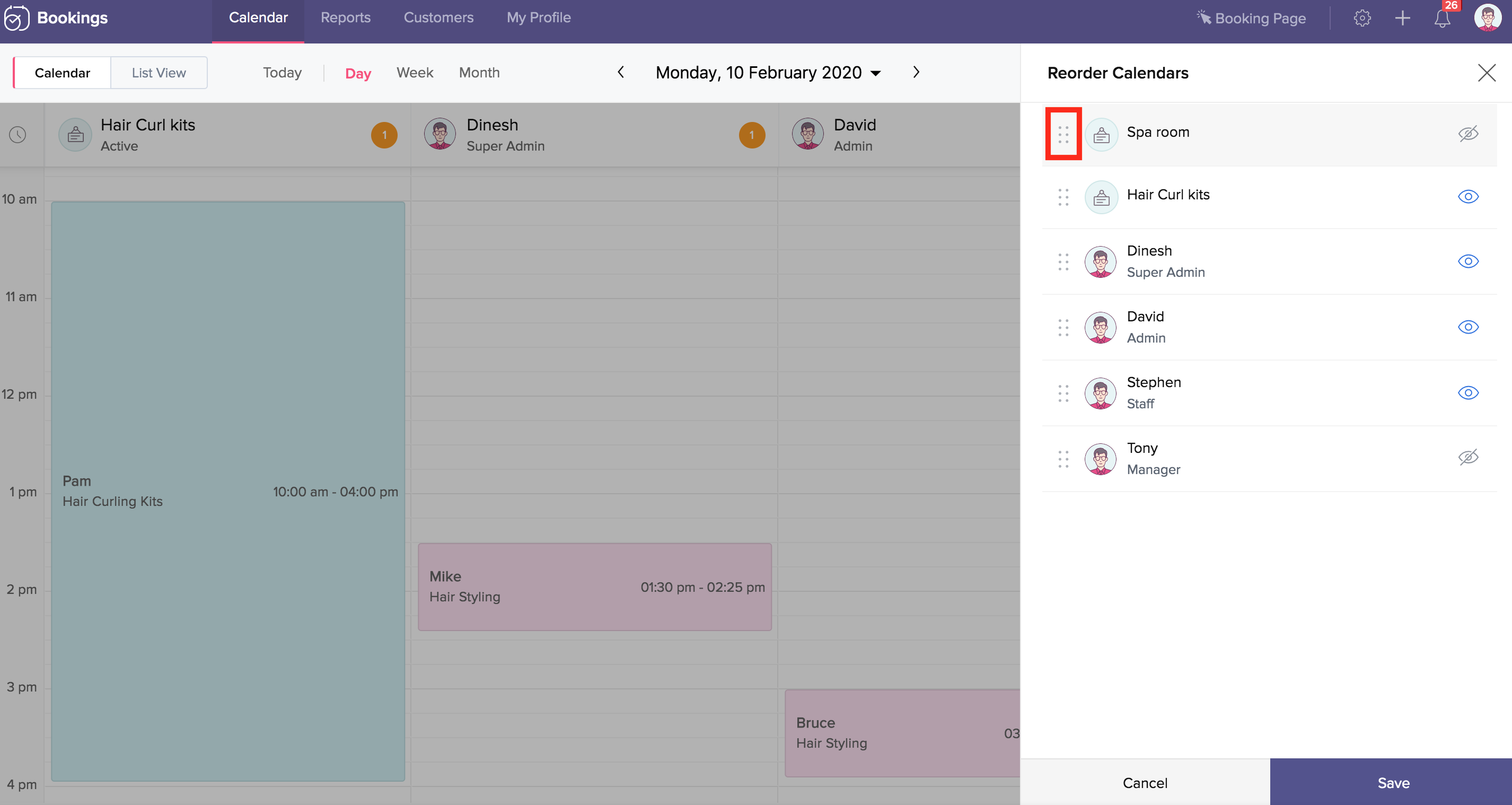Open the settings gear icon

[x=1362, y=18]
